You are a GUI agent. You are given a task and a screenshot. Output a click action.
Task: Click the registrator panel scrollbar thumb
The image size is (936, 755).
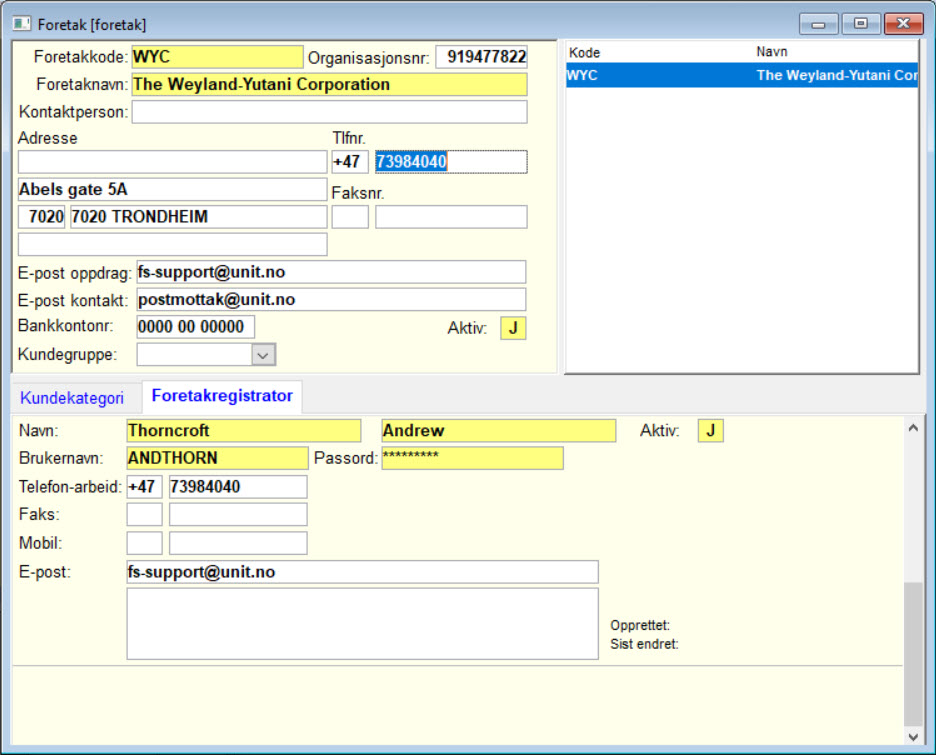(913, 654)
